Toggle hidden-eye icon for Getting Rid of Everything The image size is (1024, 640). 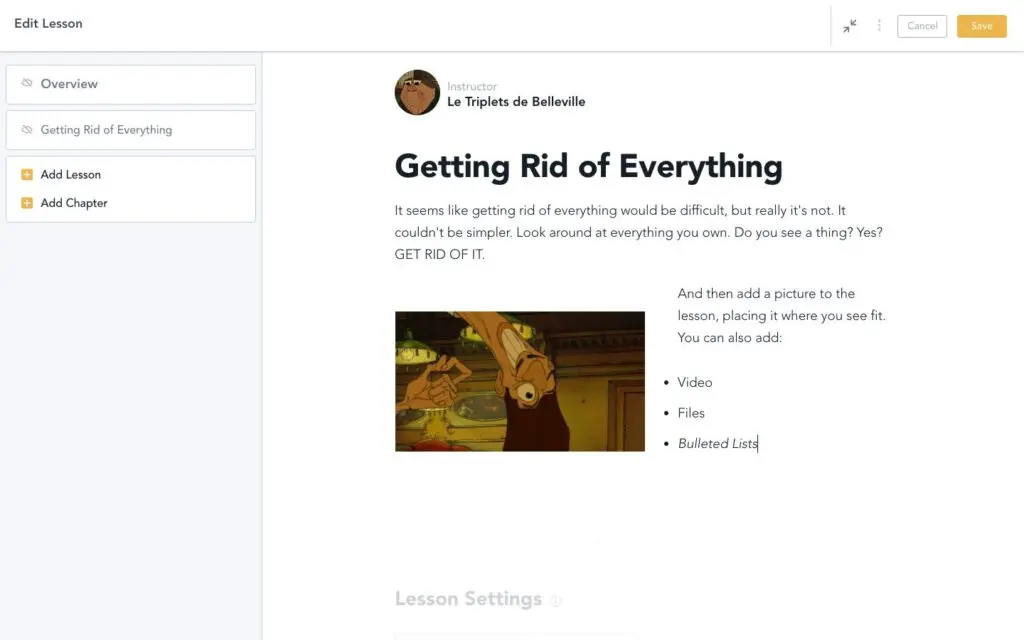point(27,130)
